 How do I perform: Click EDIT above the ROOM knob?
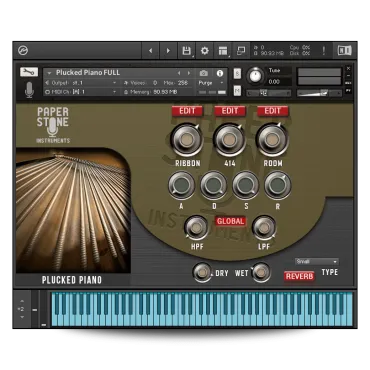[x=273, y=111]
